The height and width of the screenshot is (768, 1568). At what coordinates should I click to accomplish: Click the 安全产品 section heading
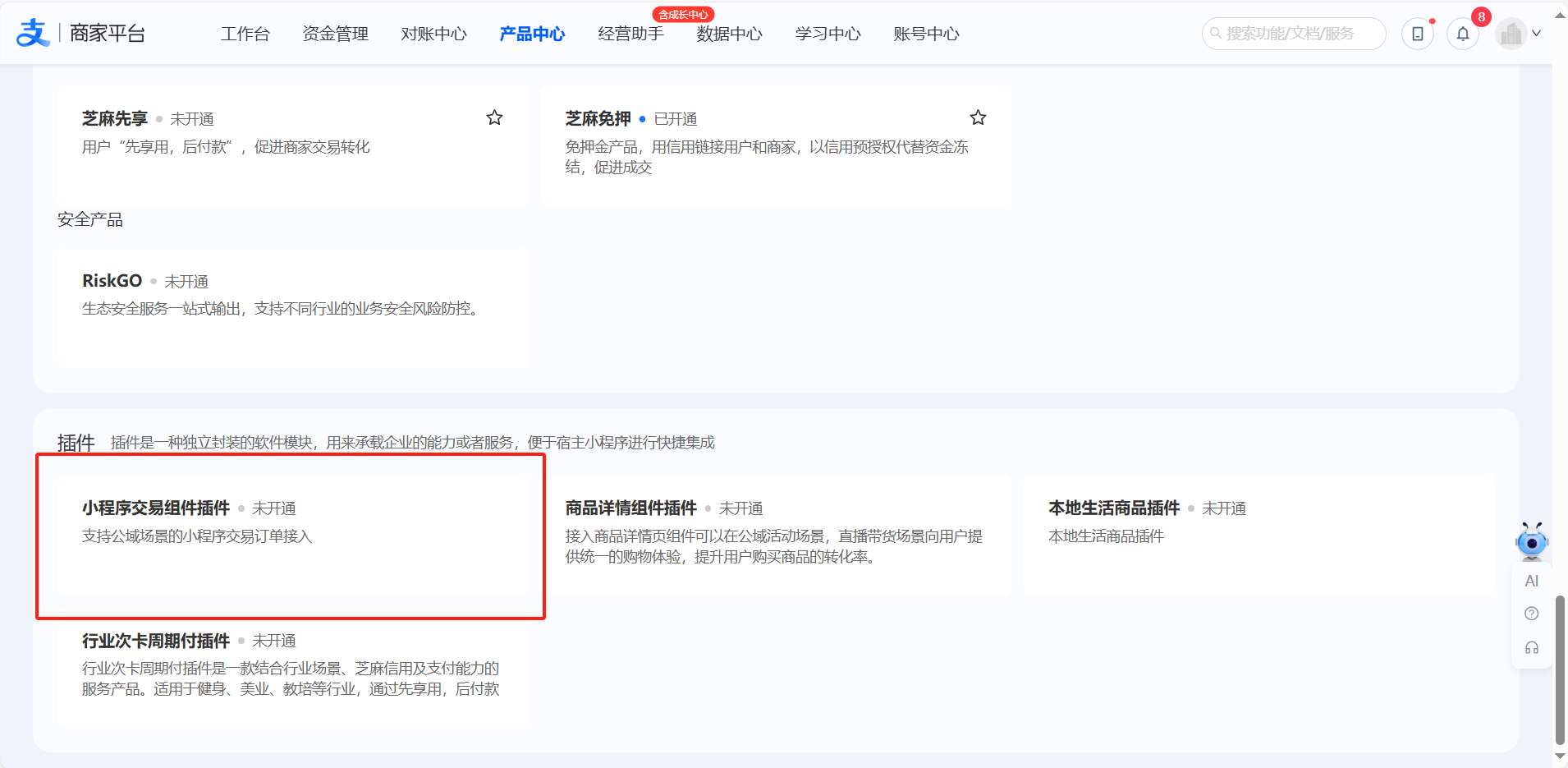[x=90, y=219]
